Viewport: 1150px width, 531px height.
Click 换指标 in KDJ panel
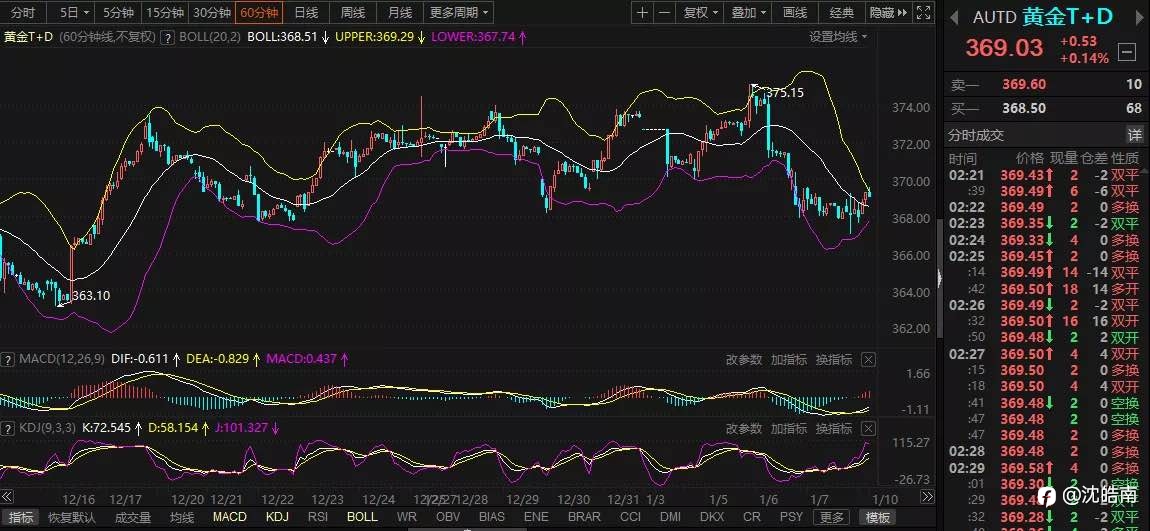click(x=834, y=428)
